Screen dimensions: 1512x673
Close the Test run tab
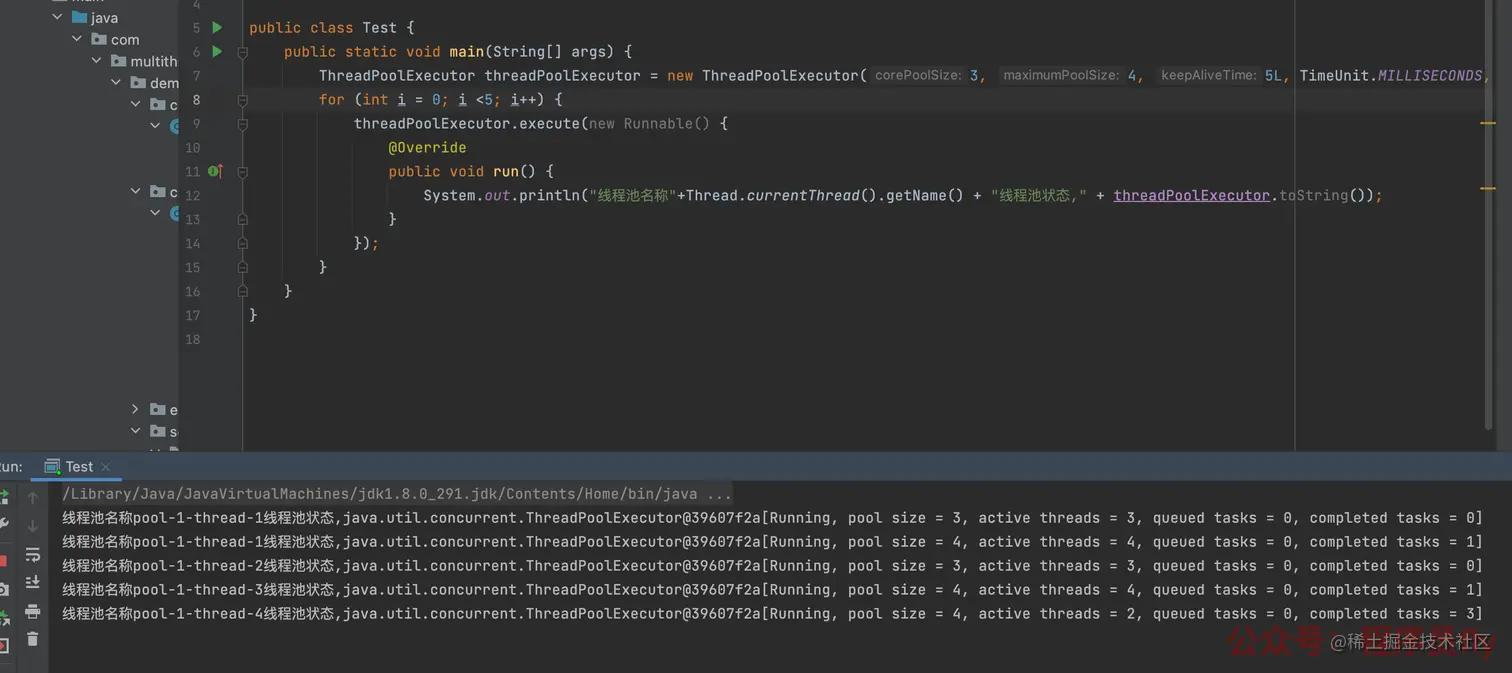106,467
